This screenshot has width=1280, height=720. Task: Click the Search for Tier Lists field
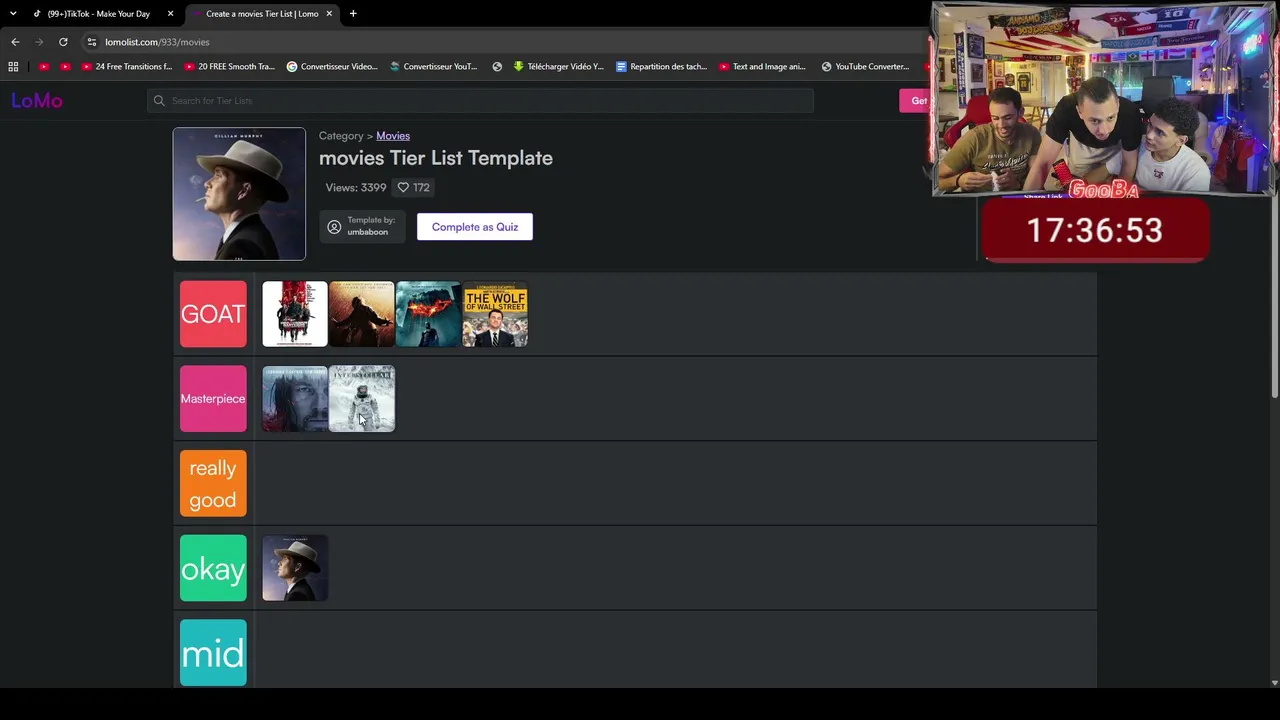coord(480,100)
